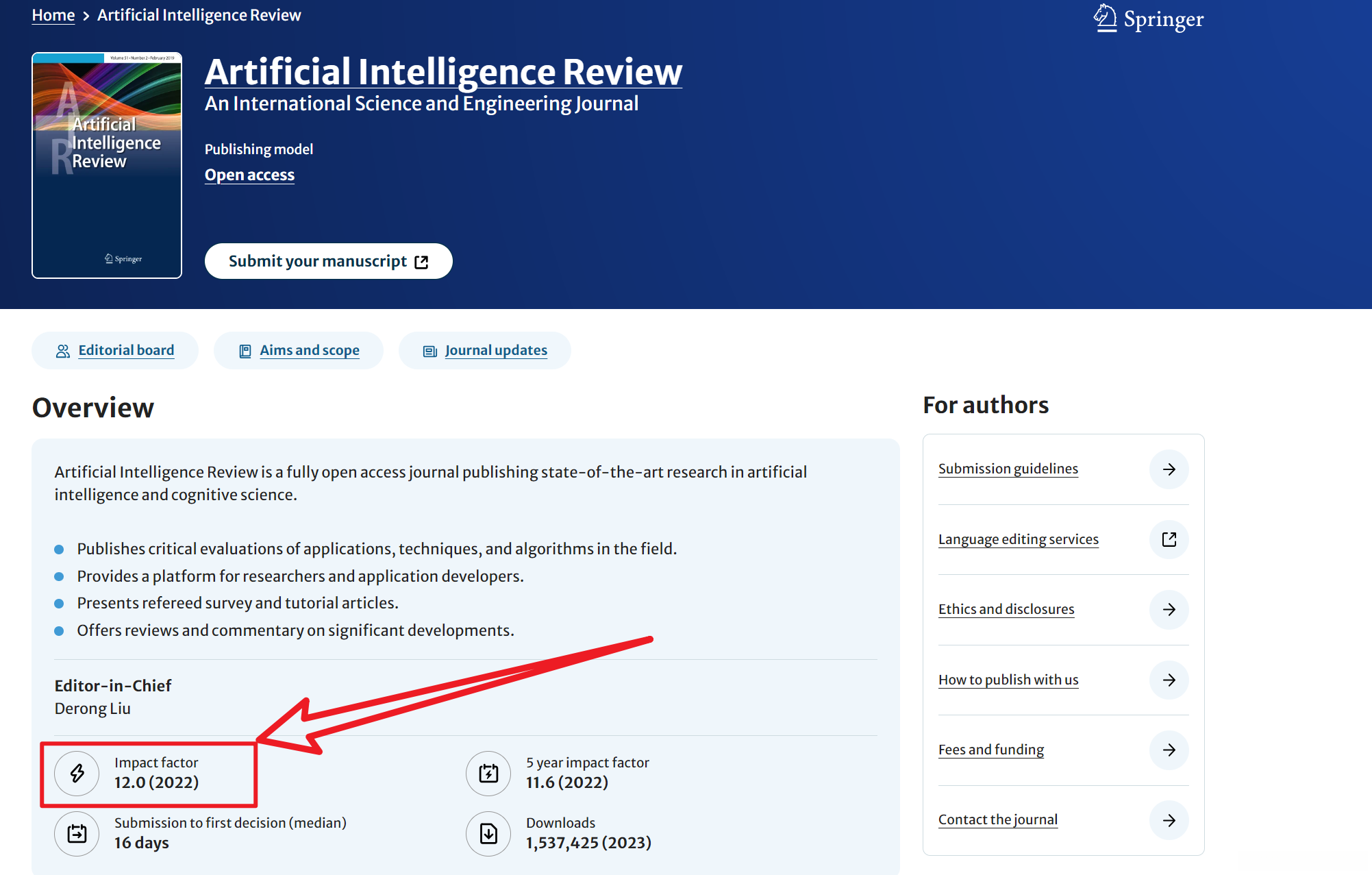This screenshot has width=1372, height=875.
Task: Open the Aims and scope tab
Action: pos(309,351)
